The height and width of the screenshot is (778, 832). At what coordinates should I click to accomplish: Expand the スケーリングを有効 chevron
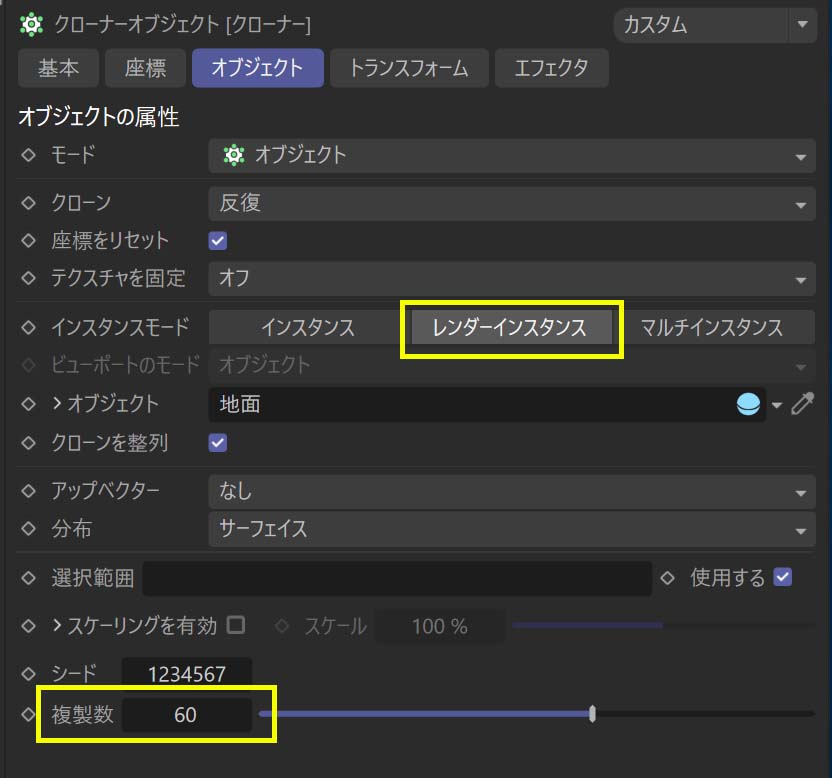[x=57, y=626]
